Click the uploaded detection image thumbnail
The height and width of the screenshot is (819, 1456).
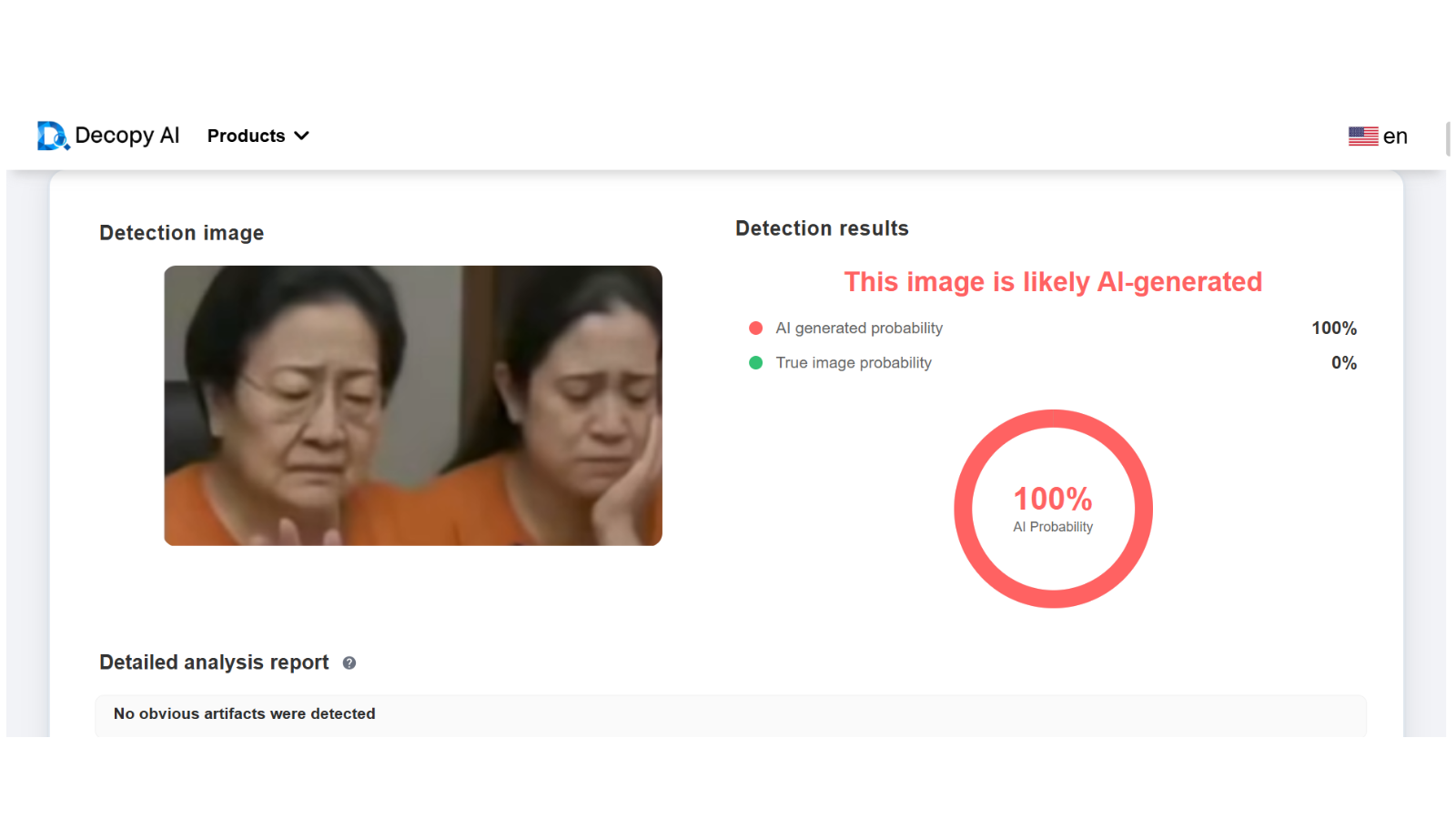[x=413, y=406]
